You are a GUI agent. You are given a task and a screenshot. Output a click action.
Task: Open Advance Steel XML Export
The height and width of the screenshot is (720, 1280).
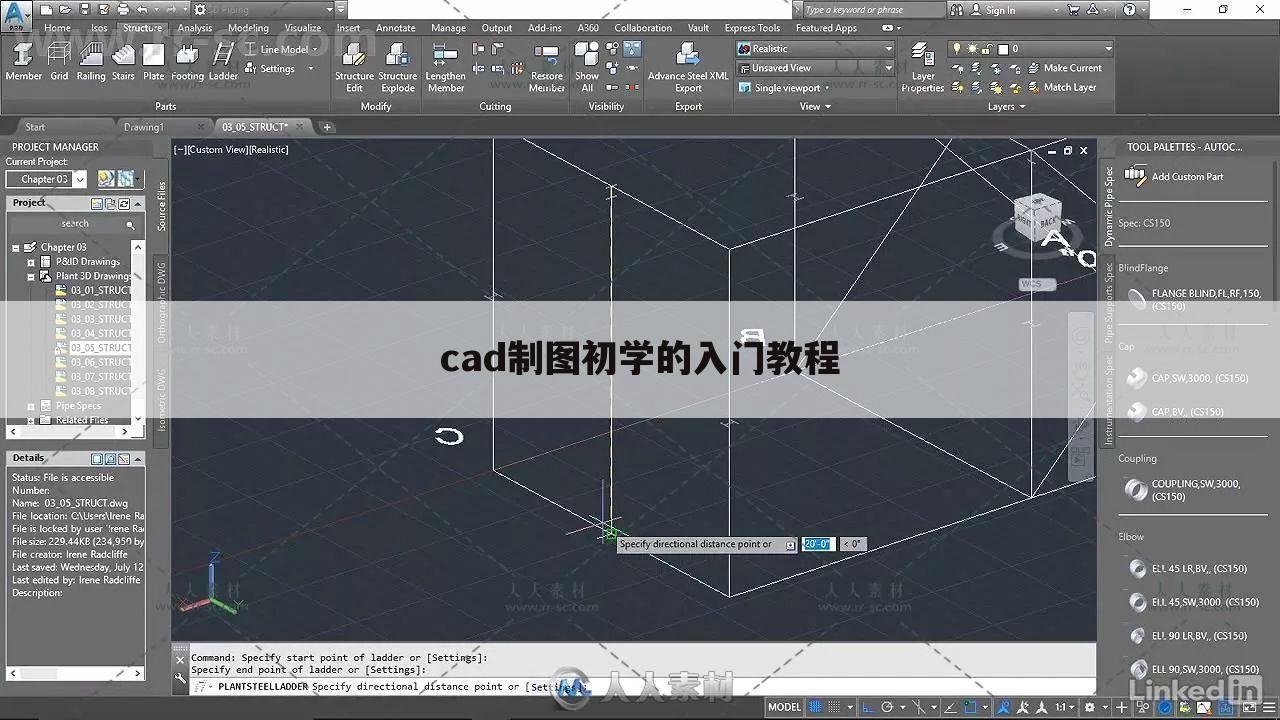point(688,67)
